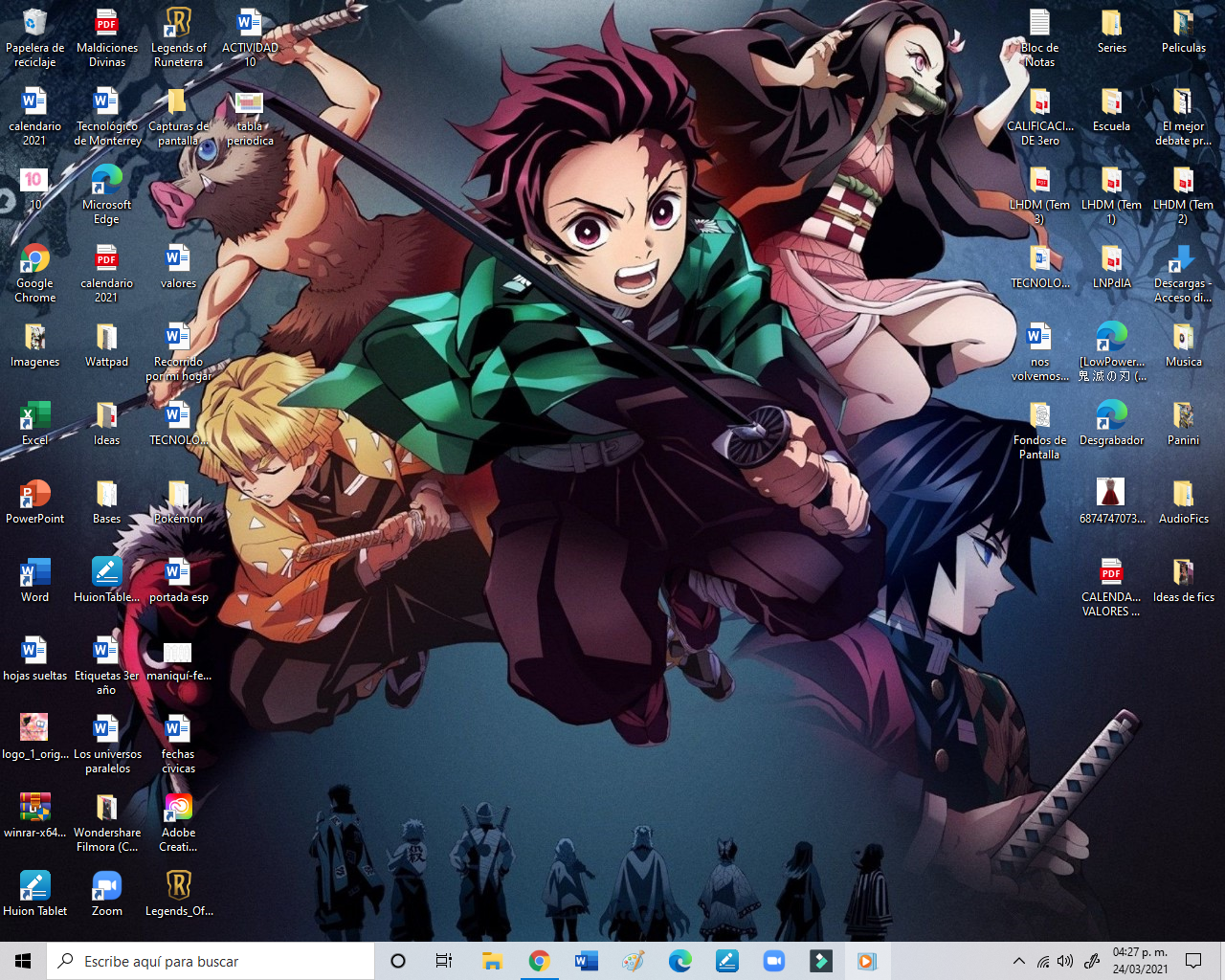Open Maldiciones Divinas PDF file
The image size is (1225, 980).
pyautogui.click(x=106, y=38)
